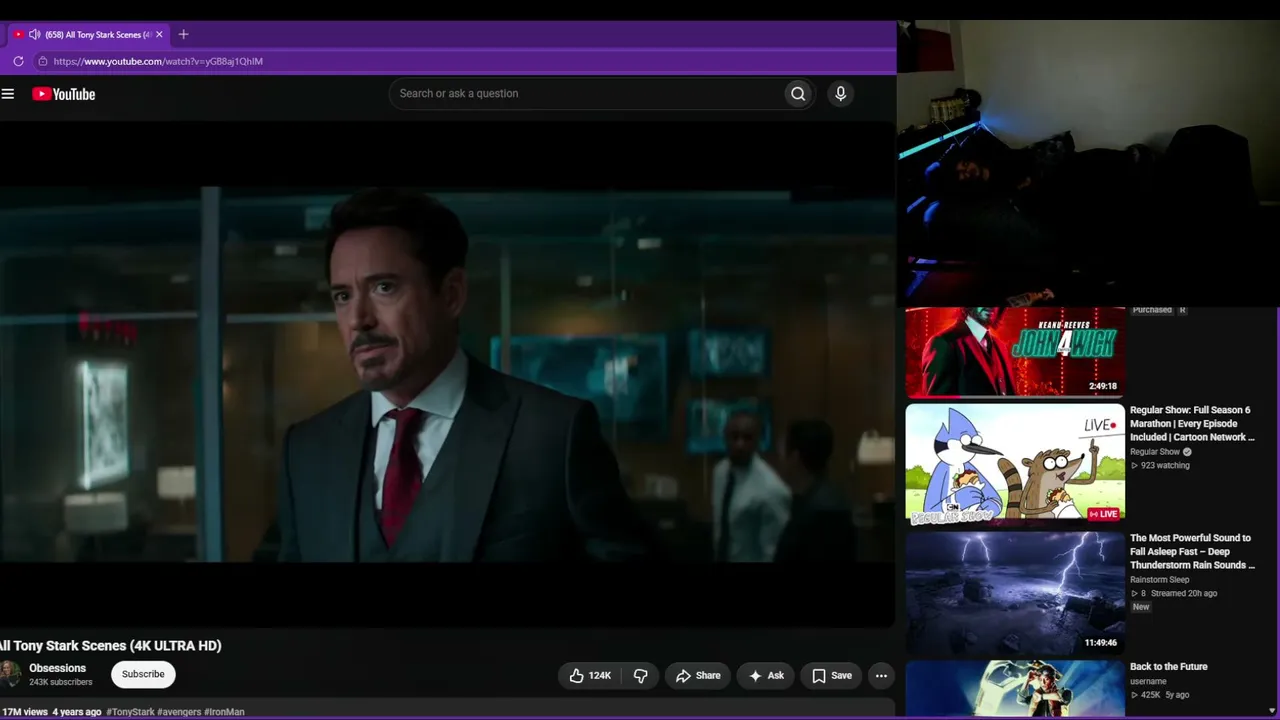Open the Regular Show live thumbnail
The height and width of the screenshot is (720, 1280).
pyautogui.click(x=1015, y=464)
